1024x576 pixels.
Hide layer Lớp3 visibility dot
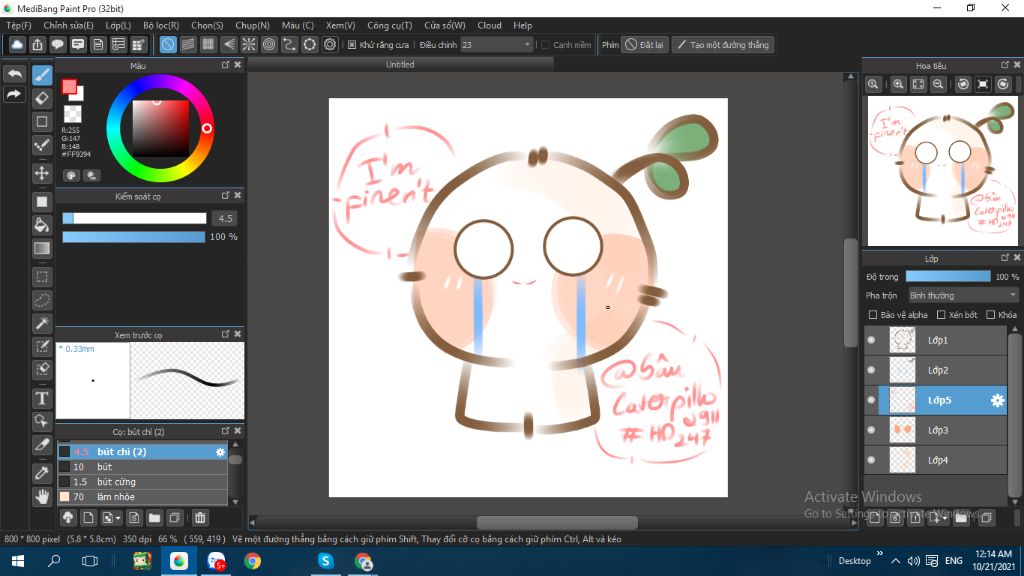[871, 430]
